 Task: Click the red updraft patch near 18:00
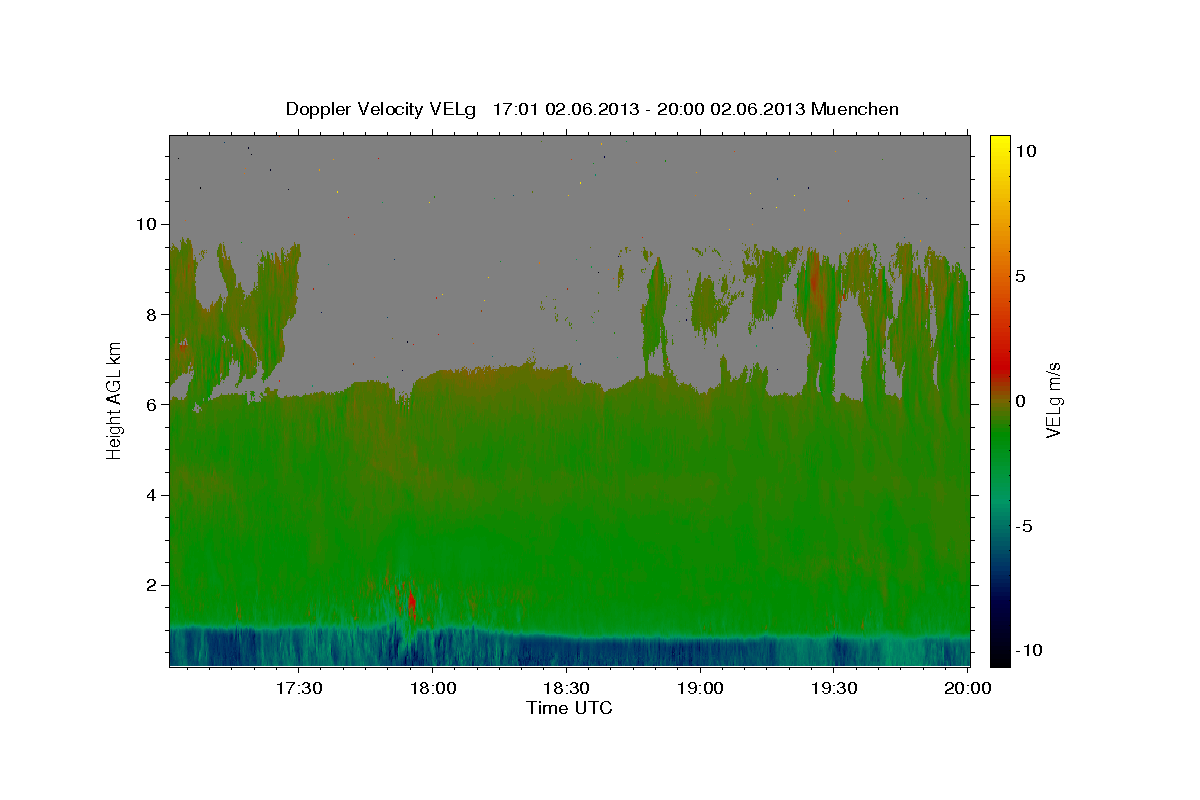tap(411, 601)
